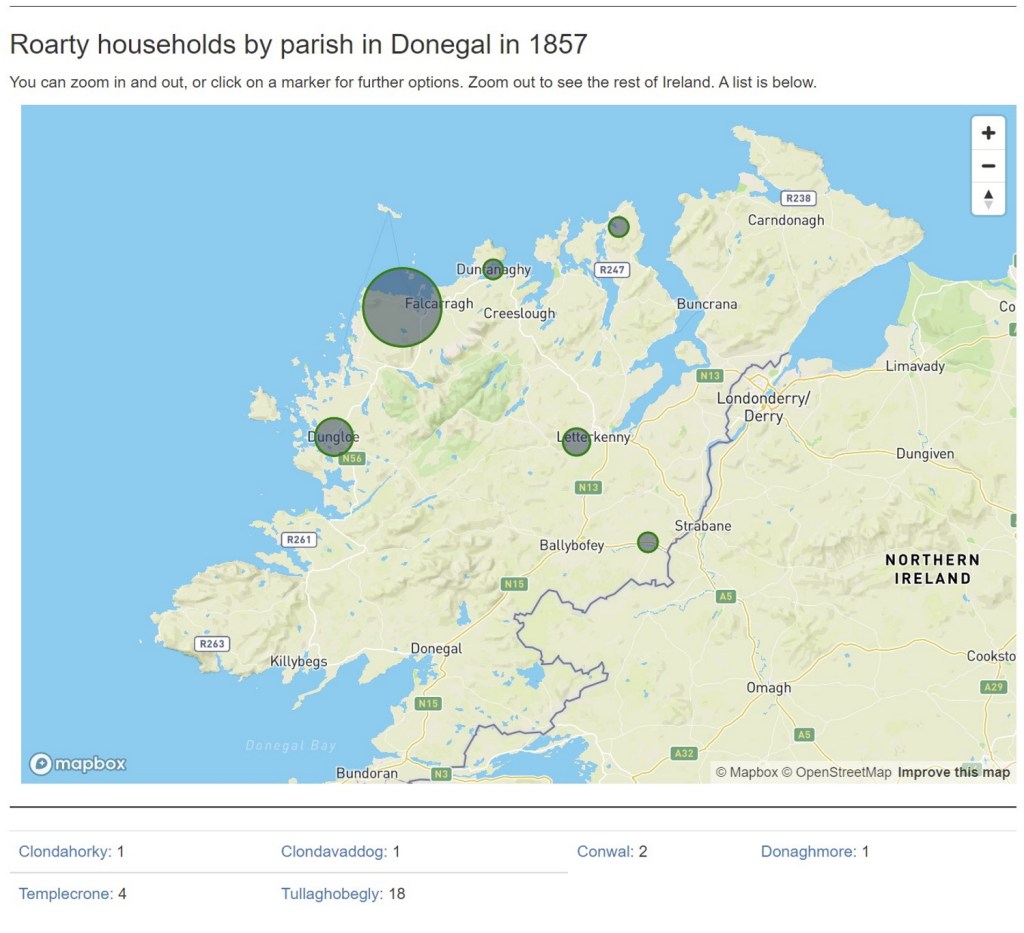Click the large Falcarragh circle marker
This screenshot has height=933, width=1024.
[401, 307]
